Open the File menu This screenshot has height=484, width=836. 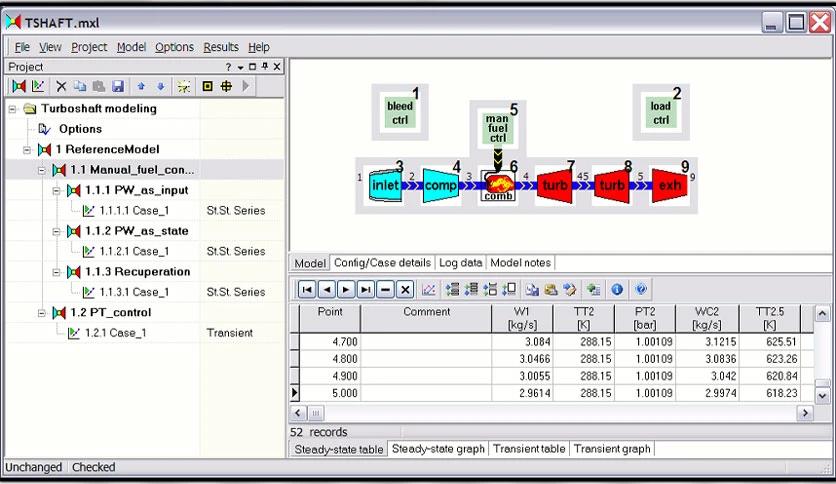click(x=22, y=47)
